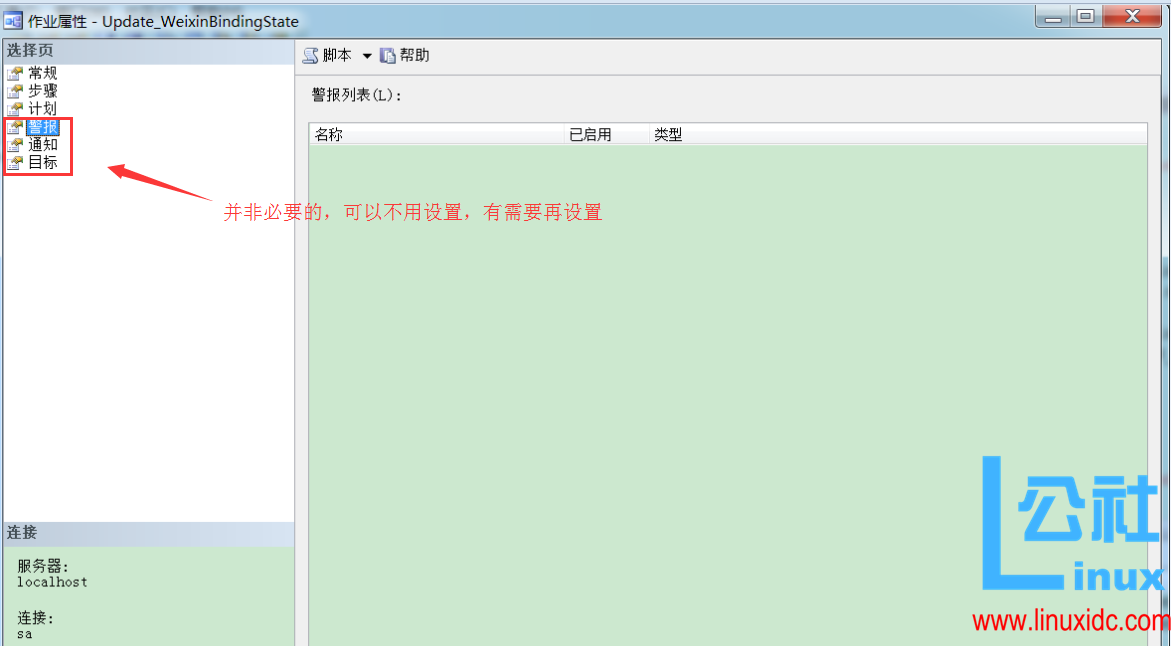Select the highlighted 警报 page

pos(42,127)
